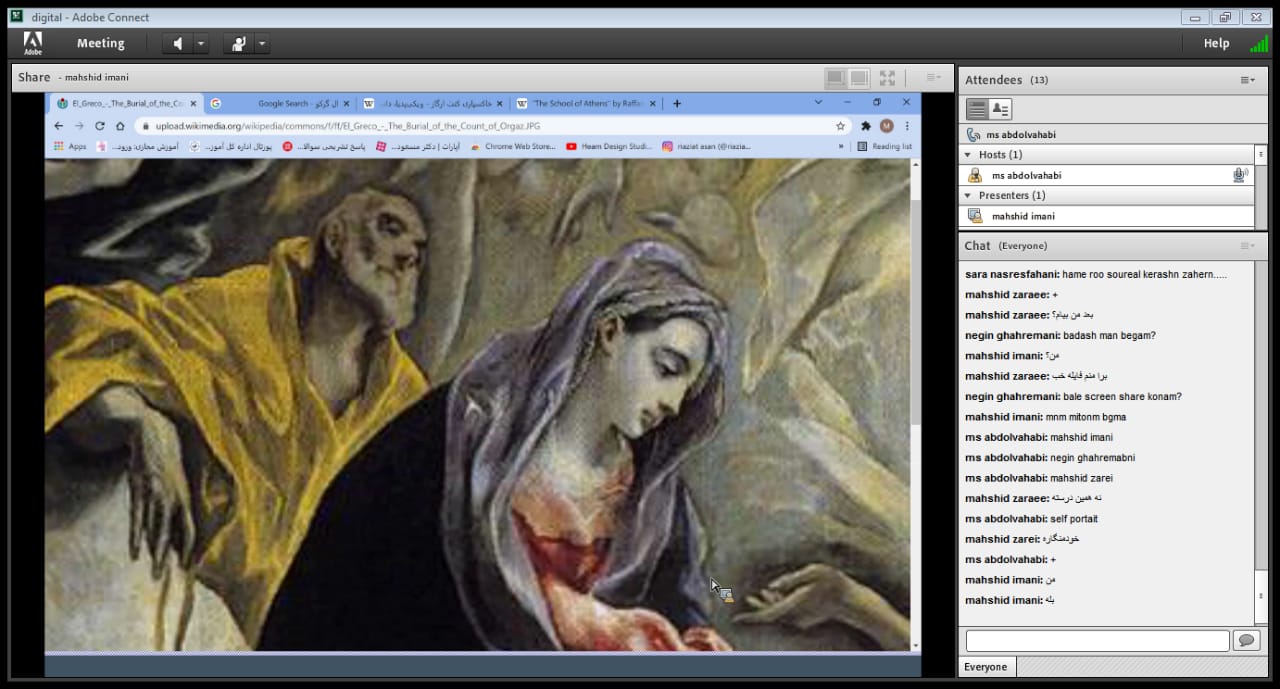The image size is (1280, 689).
Task: Send the chat message bubble button
Action: point(1246,640)
